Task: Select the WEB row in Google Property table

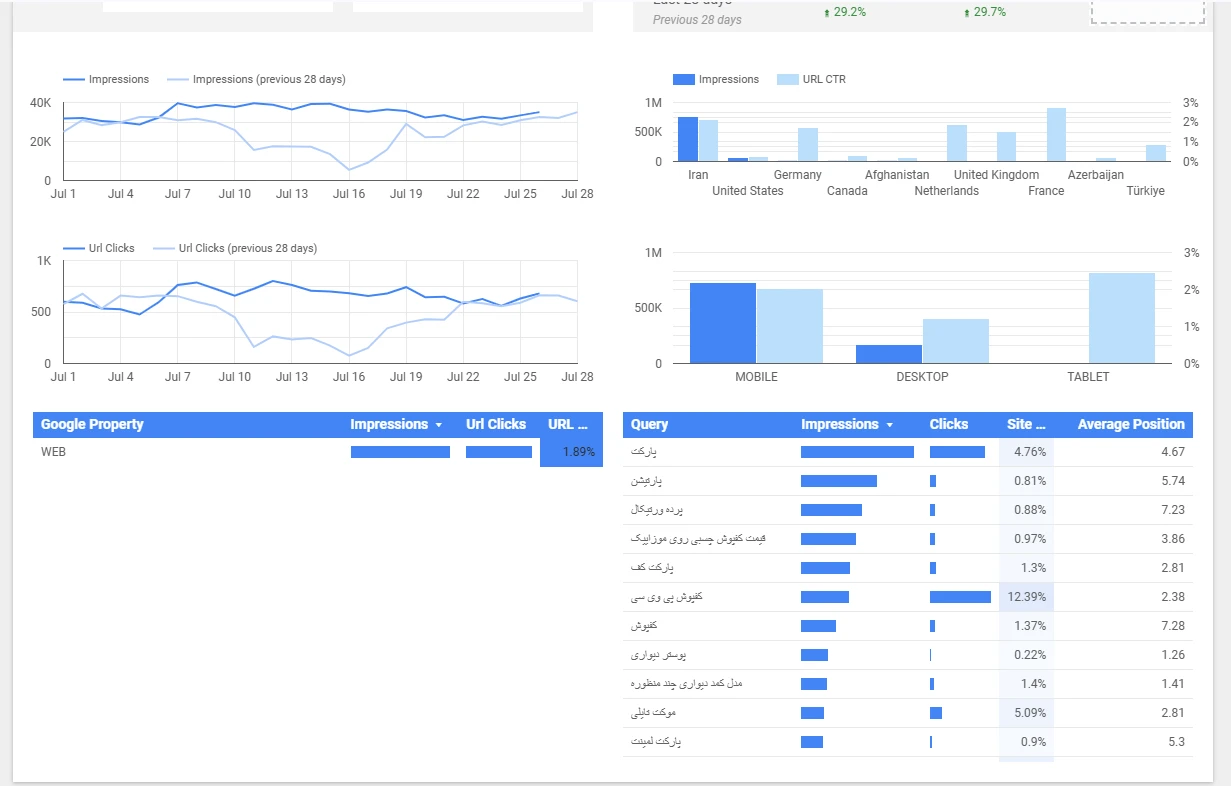Action: (x=318, y=452)
